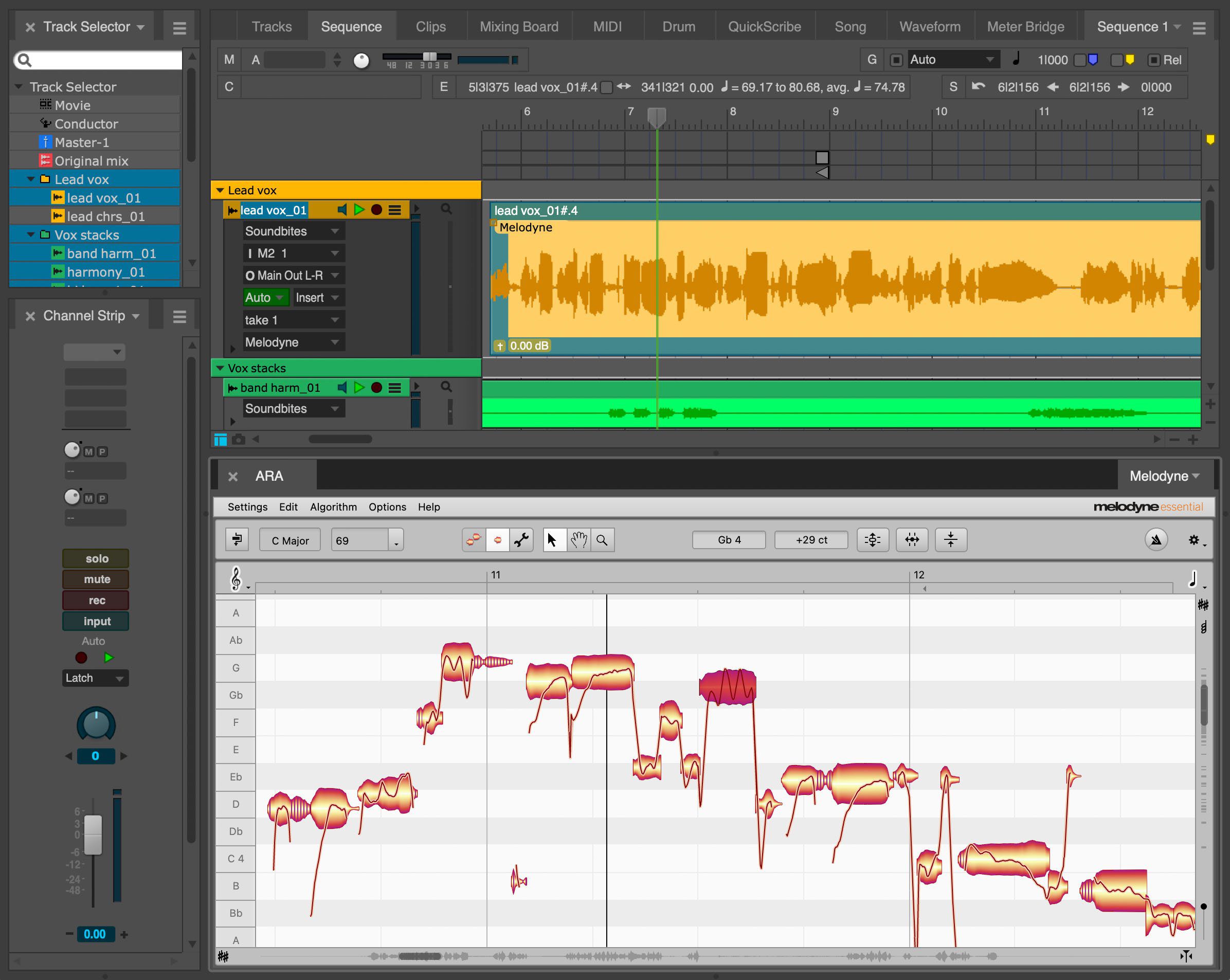Click the Settings menu in Melodyne
Image resolution: width=1230 pixels, height=980 pixels.
point(246,507)
